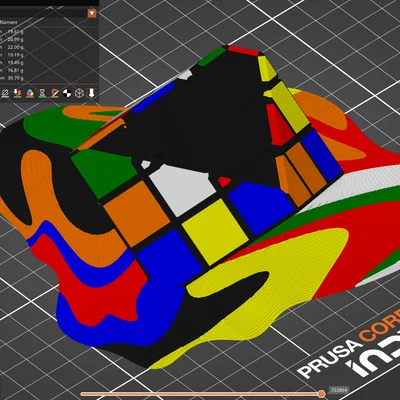Toggle pause prints hourglass icon
Screen dimensions: 400x400
coord(42,93)
